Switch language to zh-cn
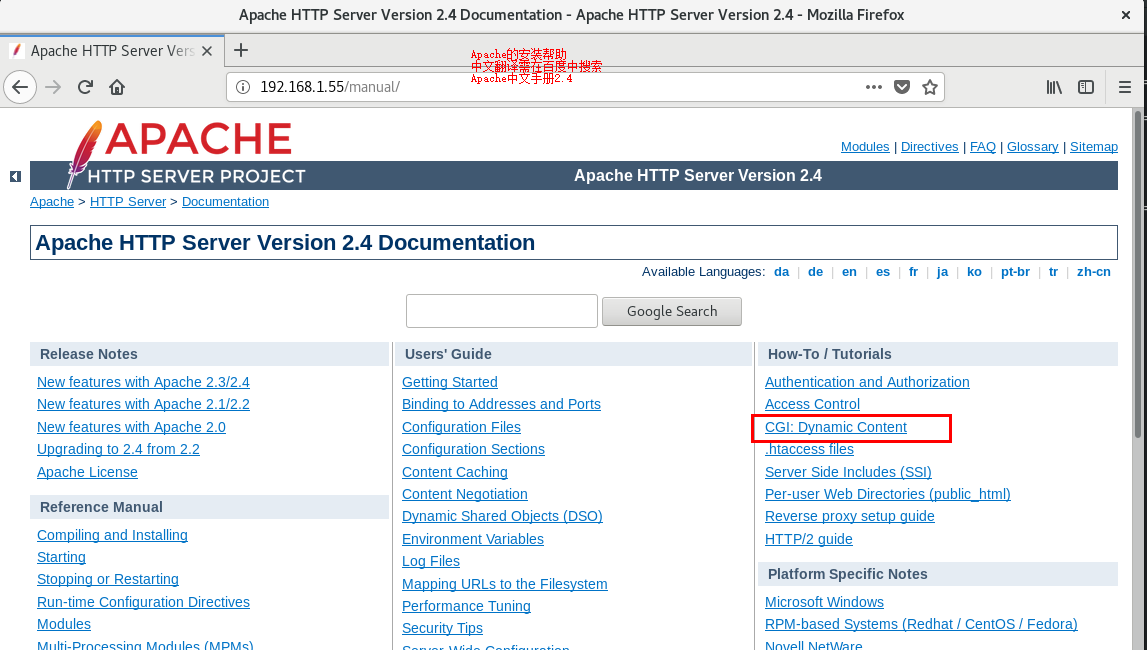 [1094, 271]
